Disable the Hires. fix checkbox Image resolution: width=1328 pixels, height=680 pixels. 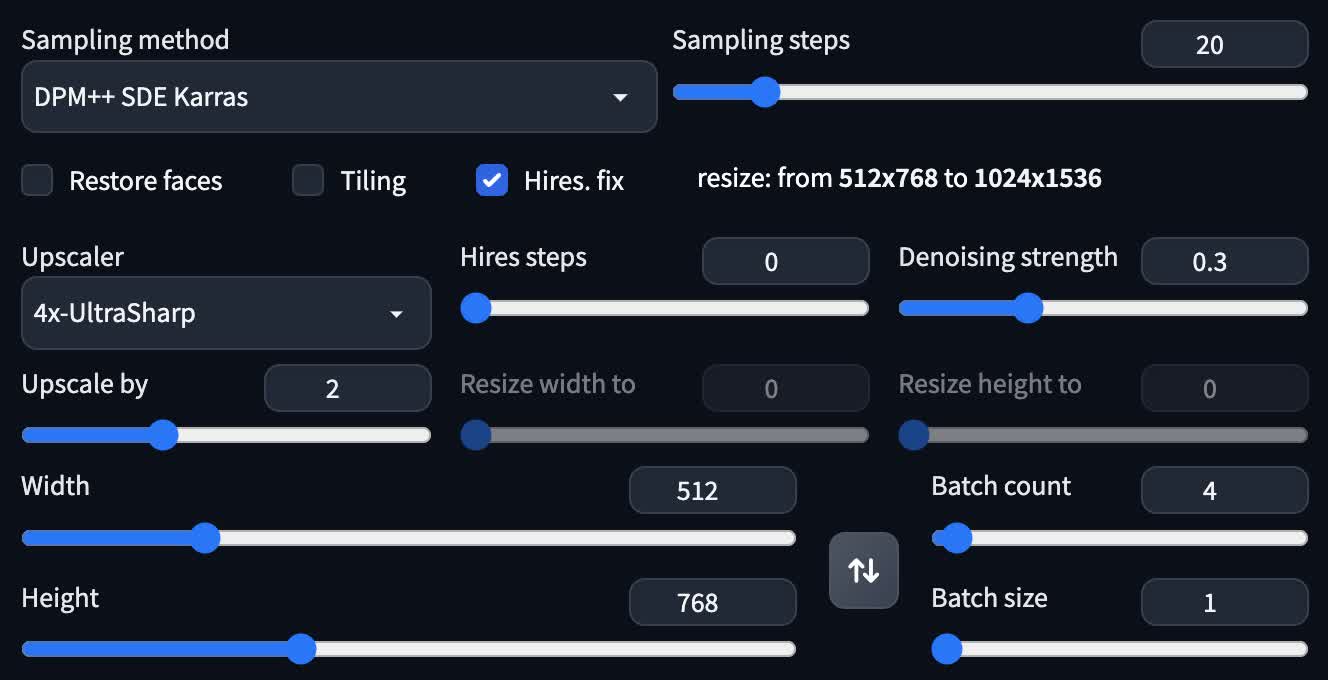click(492, 181)
